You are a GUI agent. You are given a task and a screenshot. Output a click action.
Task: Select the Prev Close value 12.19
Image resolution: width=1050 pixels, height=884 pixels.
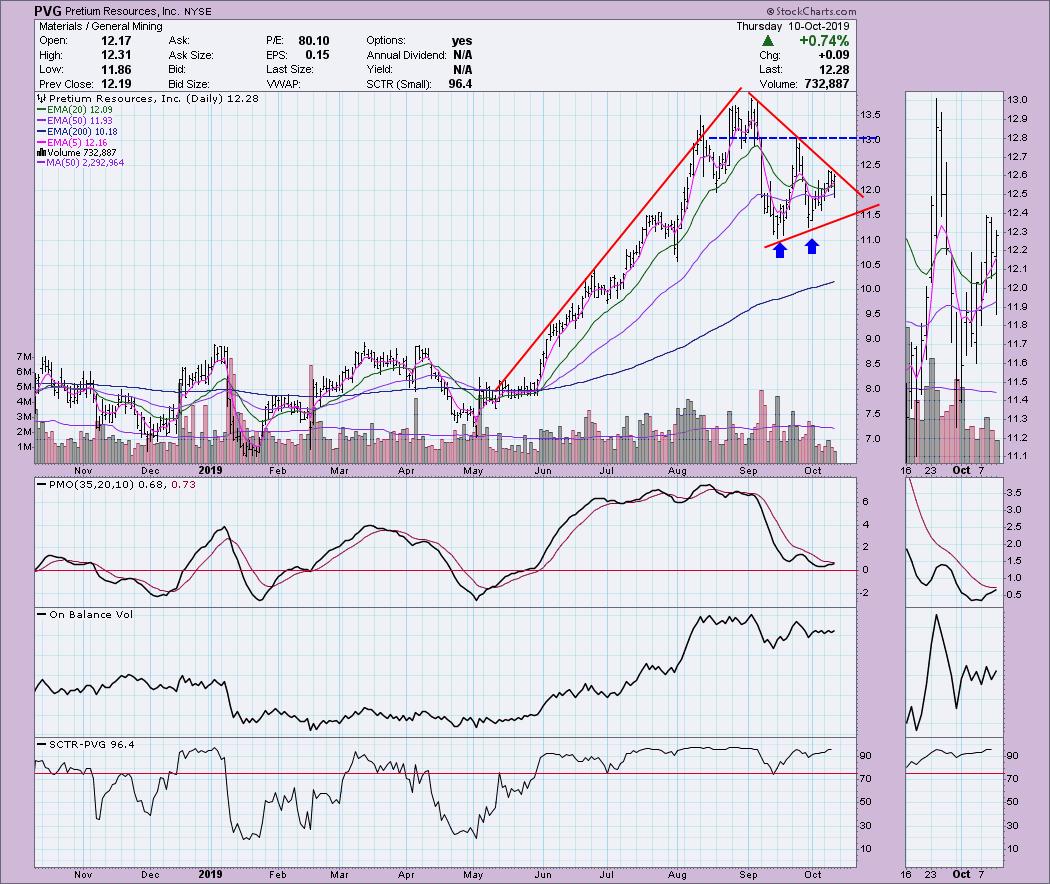(x=116, y=84)
